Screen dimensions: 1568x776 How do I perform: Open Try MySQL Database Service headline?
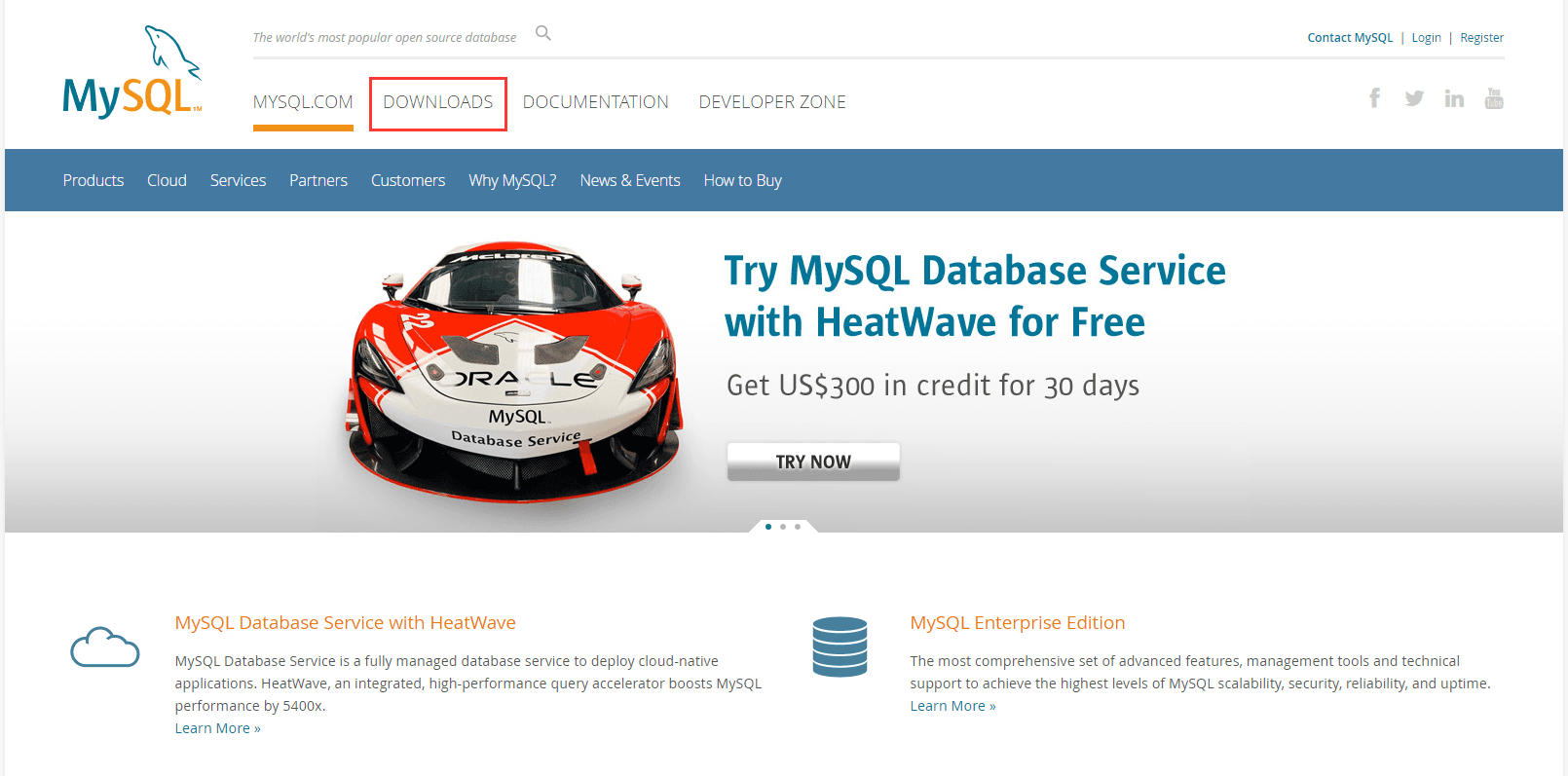pyautogui.click(x=975, y=296)
